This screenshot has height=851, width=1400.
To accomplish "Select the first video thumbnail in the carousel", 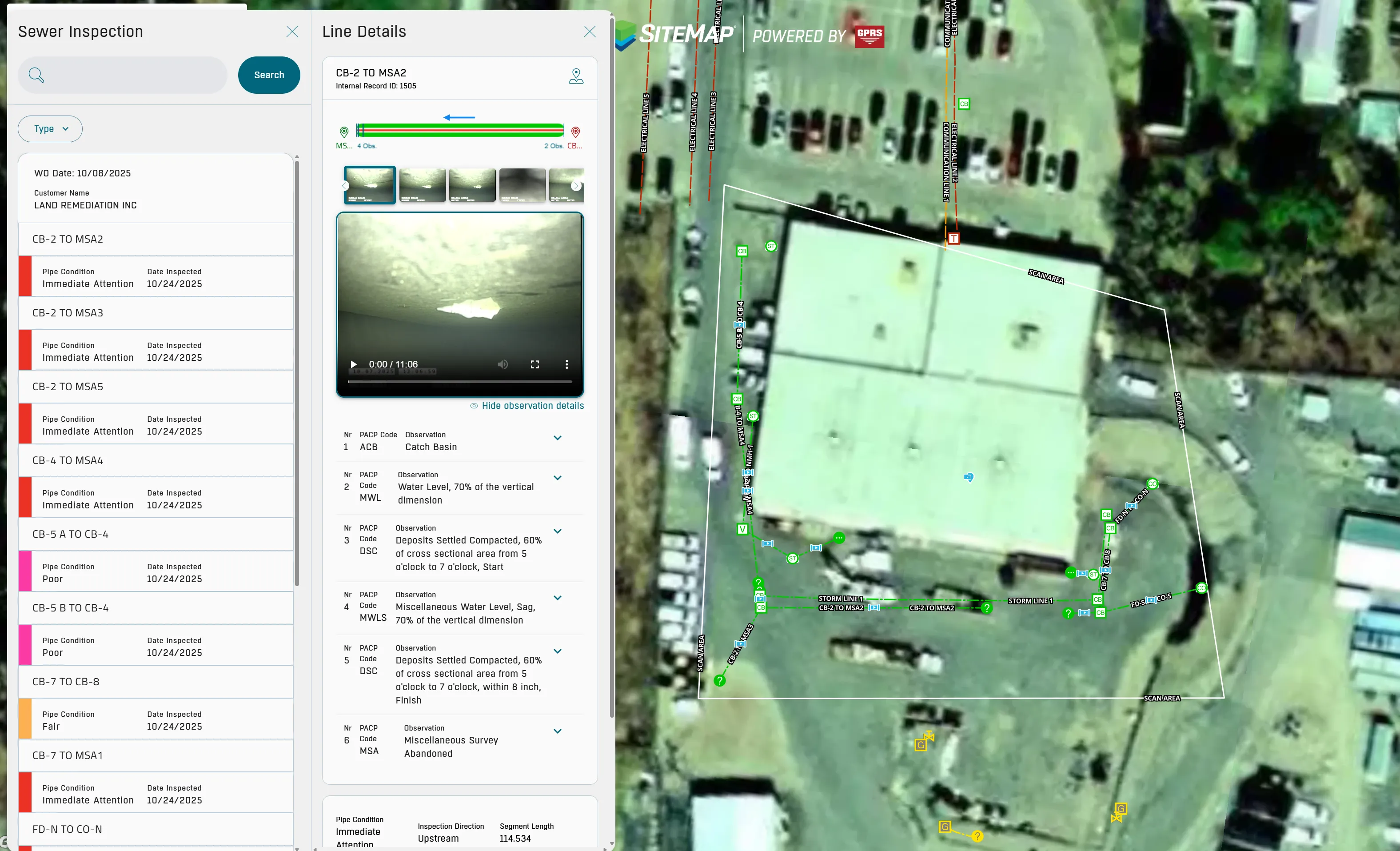I will [x=369, y=185].
